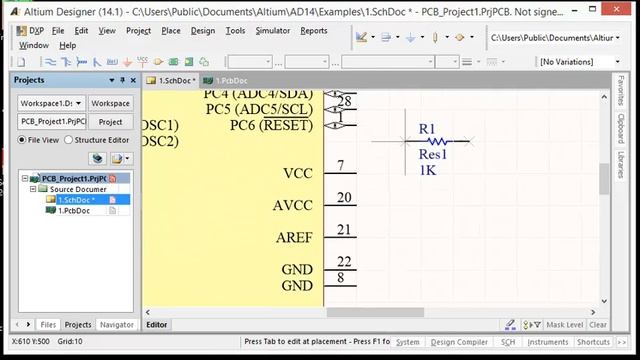The height and width of the screenshot is (360, 640).
Task: Open the Simulator menu
Action: (x=273, y=31)
